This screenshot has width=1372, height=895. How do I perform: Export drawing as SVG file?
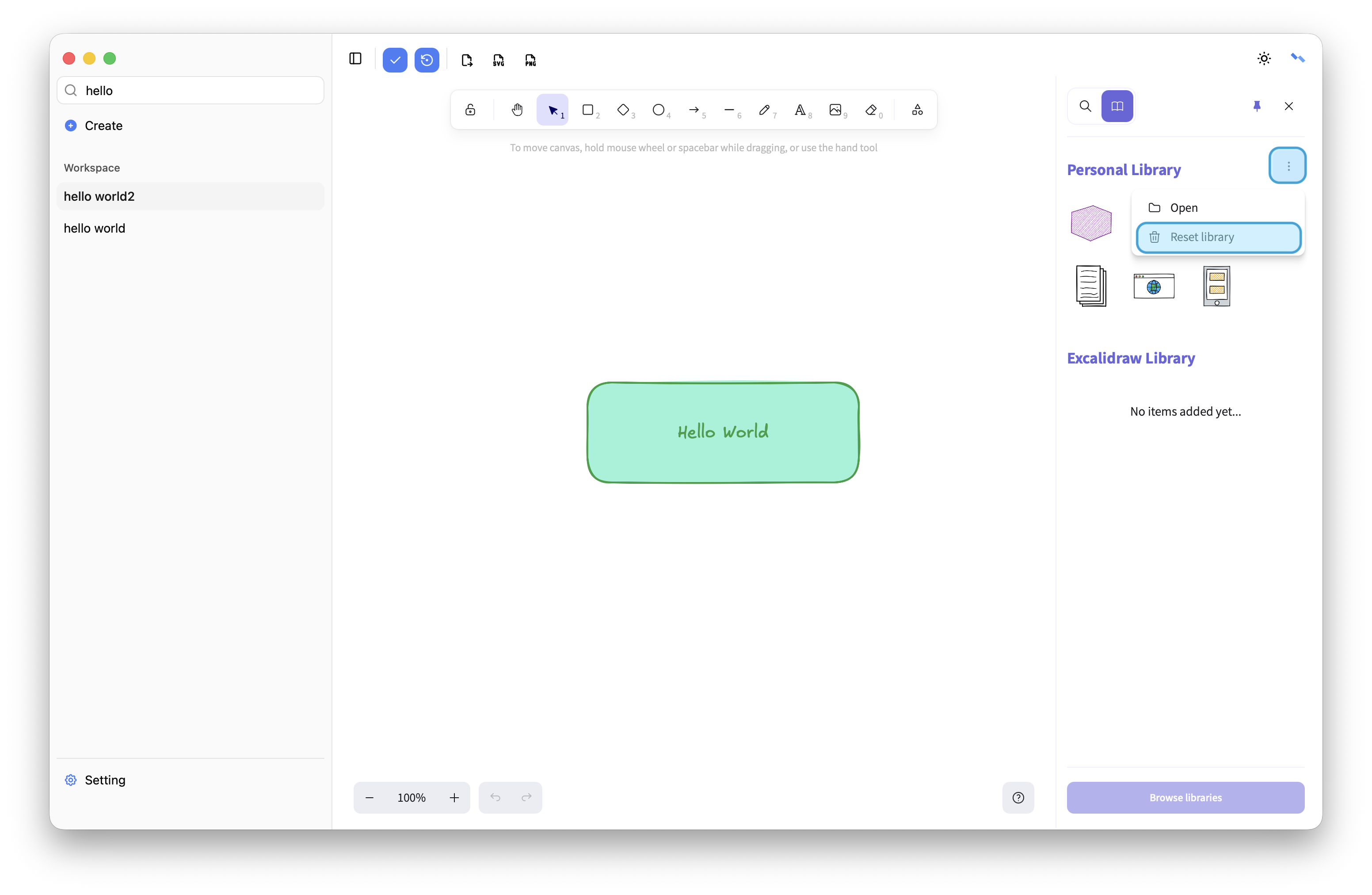(x=499, y=60)
